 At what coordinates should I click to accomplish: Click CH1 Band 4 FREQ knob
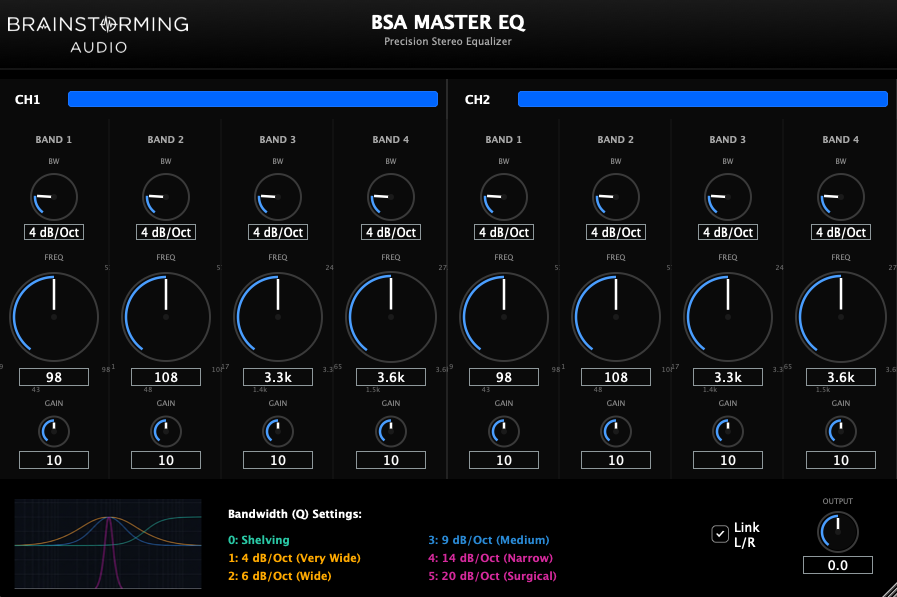pos(391,317)
